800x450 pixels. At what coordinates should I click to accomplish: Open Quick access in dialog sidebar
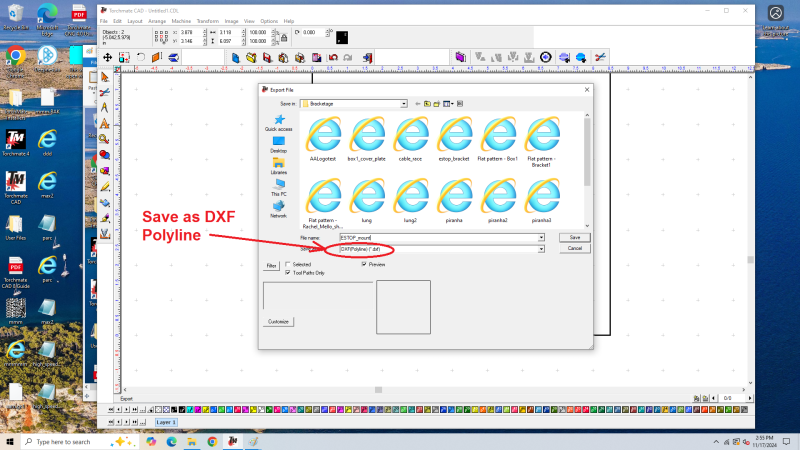pos(279,123)
